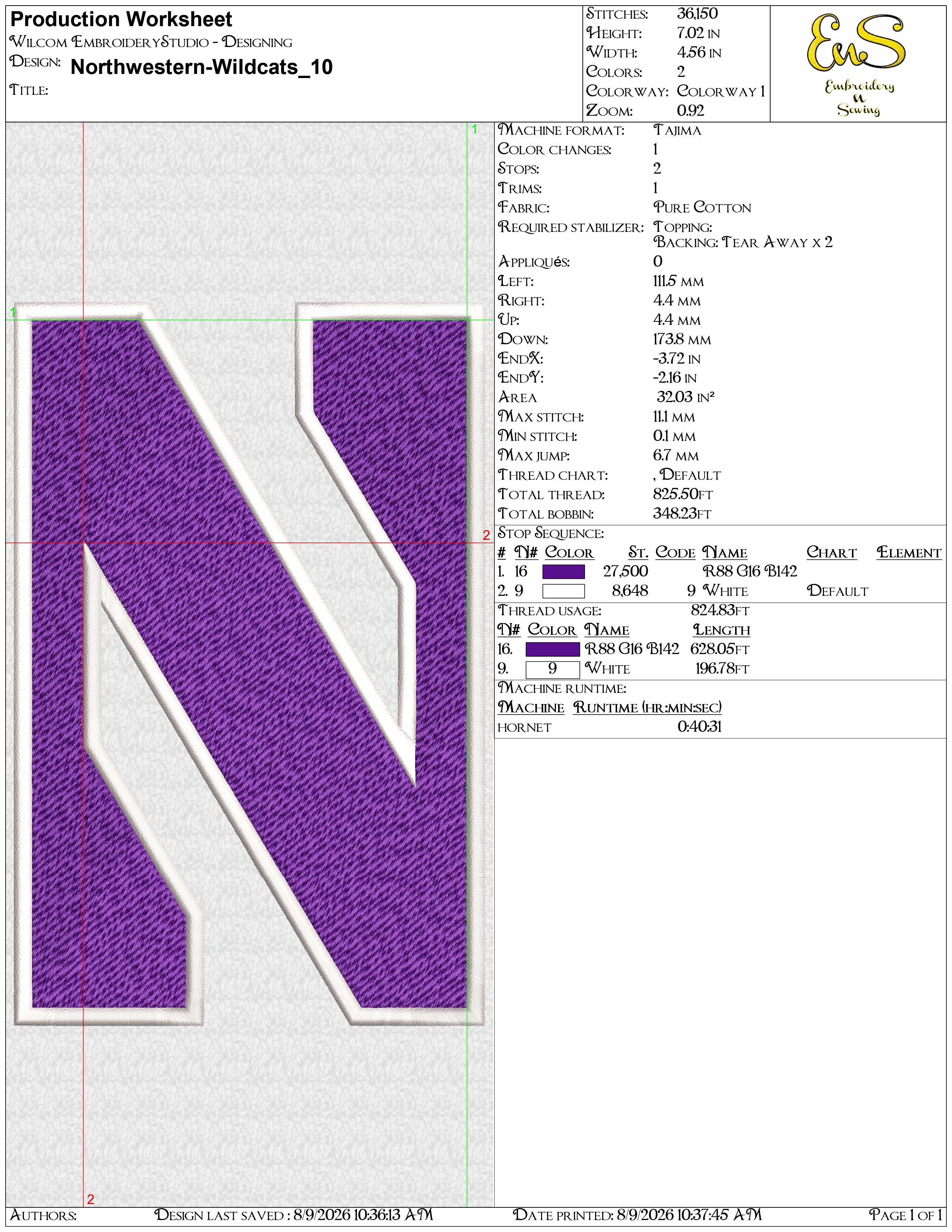The width and height of the screenshot is (952, 1232).
Task: Select the thread usage total "824.83ft"
Action: point(720,610)
